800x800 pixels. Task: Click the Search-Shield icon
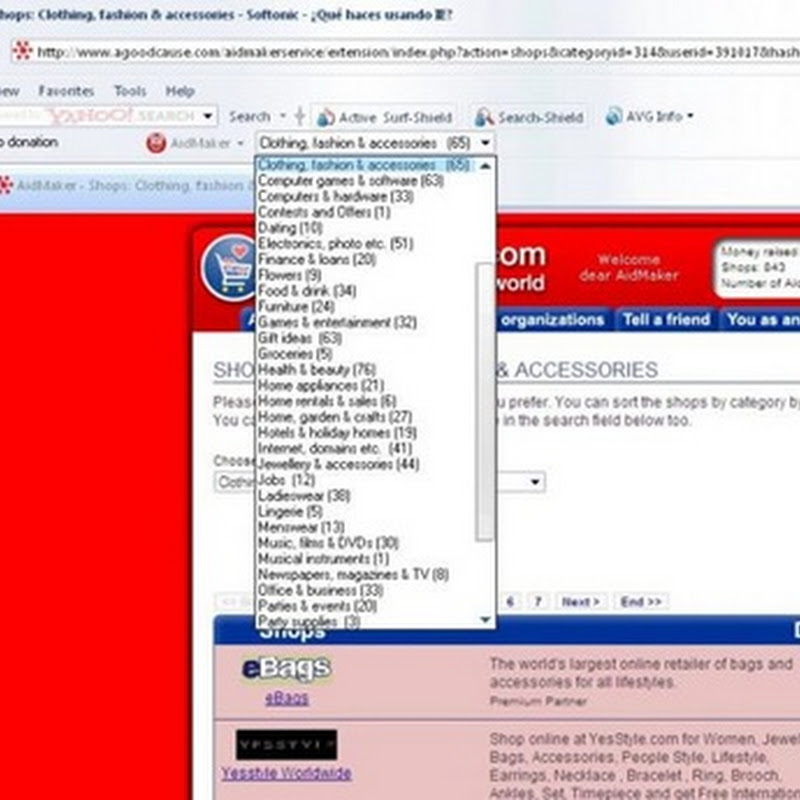pos(484,118)
